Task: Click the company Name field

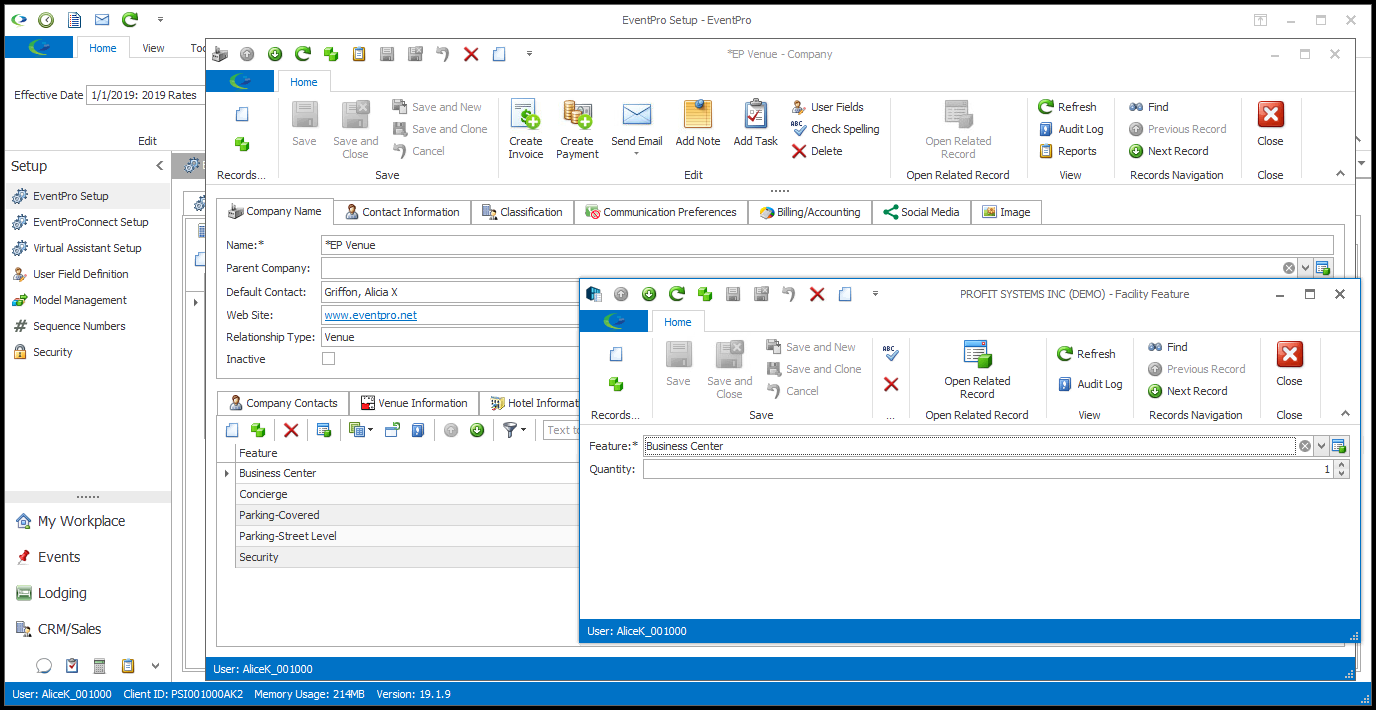Action: point(827,244)
